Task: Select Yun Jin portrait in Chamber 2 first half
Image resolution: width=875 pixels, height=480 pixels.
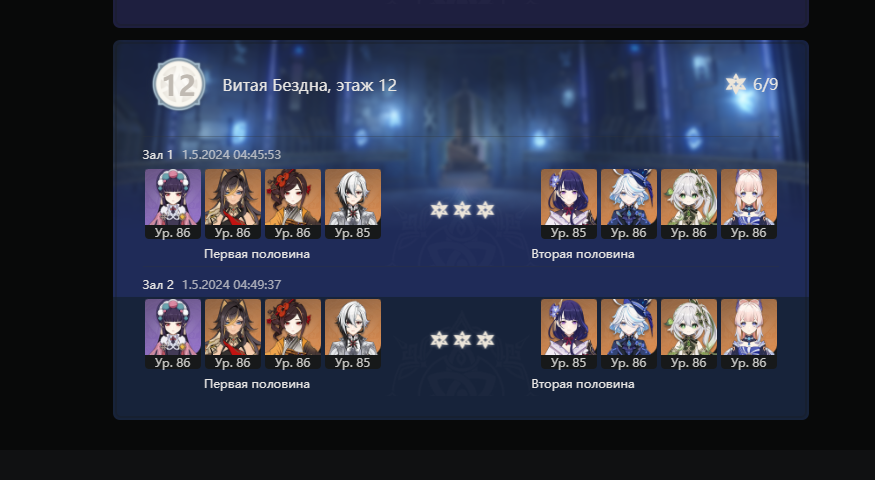Action: (x=173, y=334)
